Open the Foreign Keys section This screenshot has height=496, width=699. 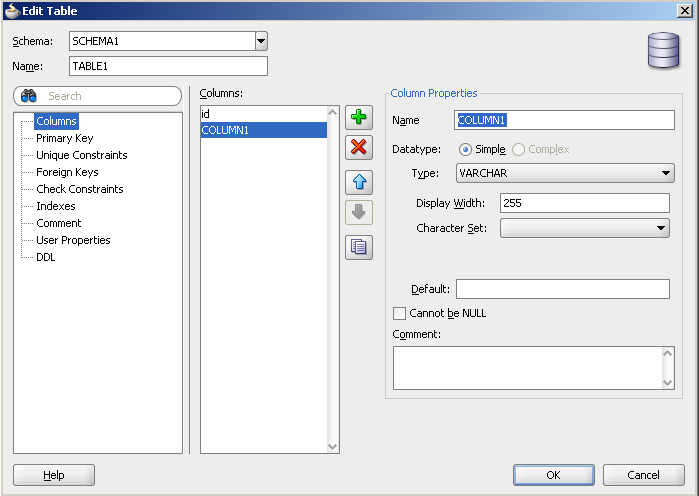67,172
